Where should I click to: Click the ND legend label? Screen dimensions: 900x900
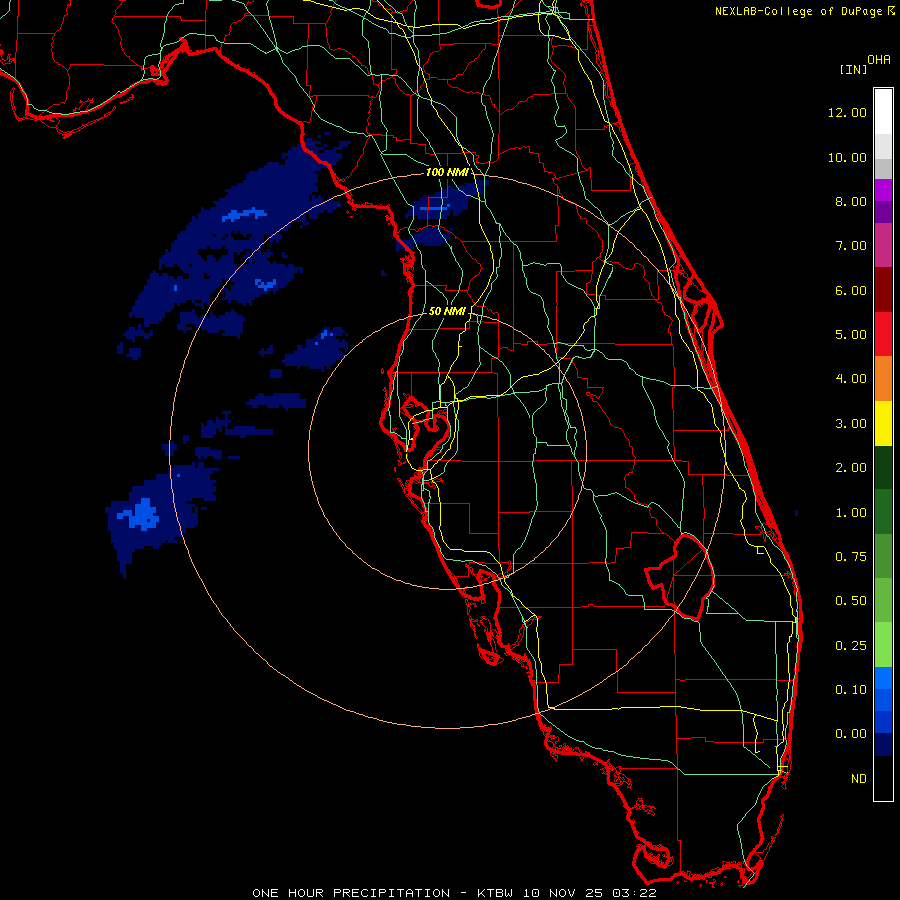[859, 779]
